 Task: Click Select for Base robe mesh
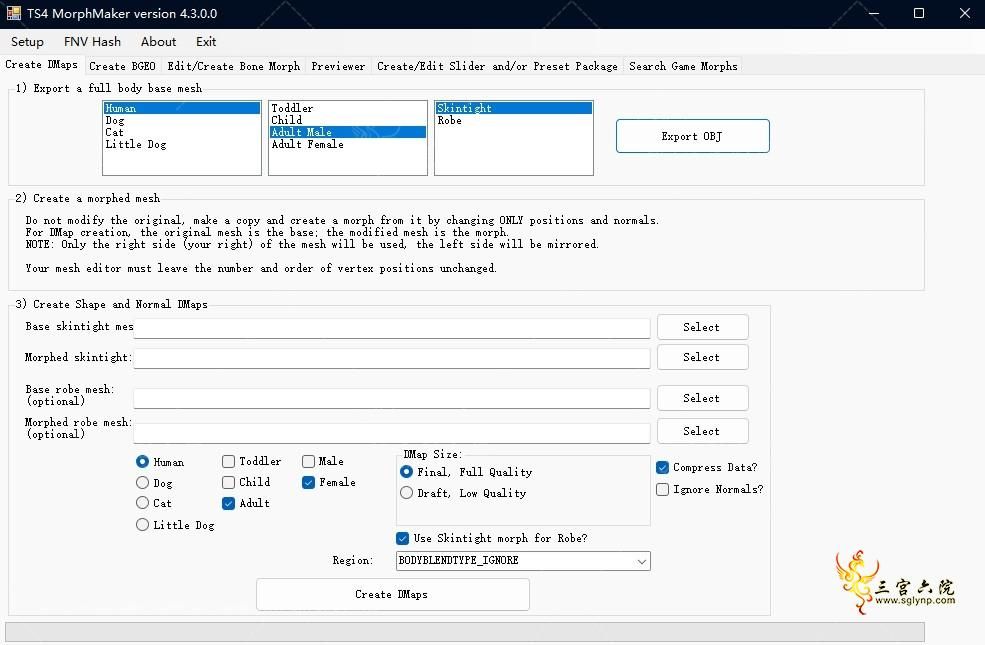click(702, 398)
